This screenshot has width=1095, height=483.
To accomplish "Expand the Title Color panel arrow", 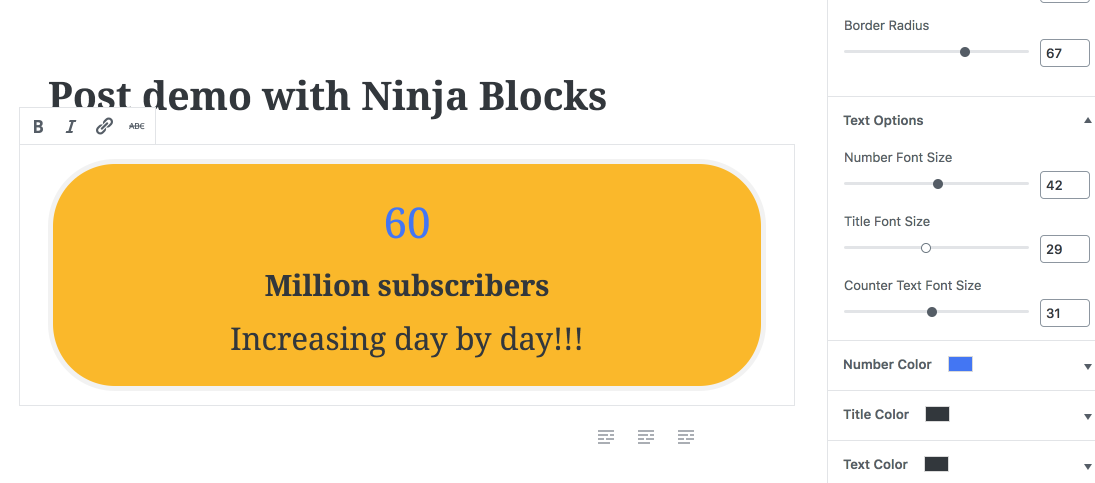I will 1087,416.
